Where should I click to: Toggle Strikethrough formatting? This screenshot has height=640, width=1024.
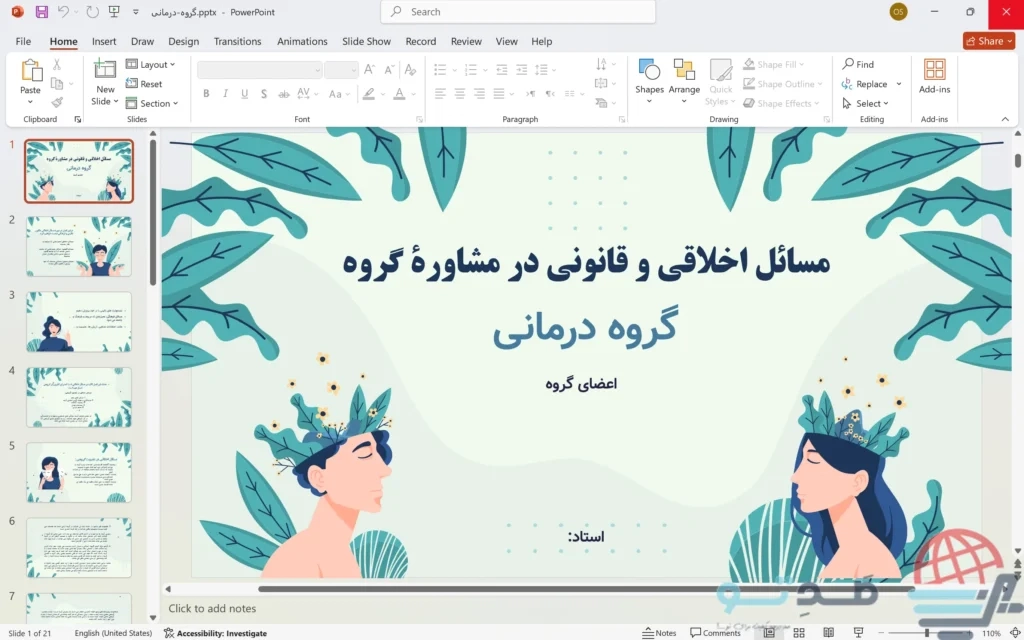283,93
